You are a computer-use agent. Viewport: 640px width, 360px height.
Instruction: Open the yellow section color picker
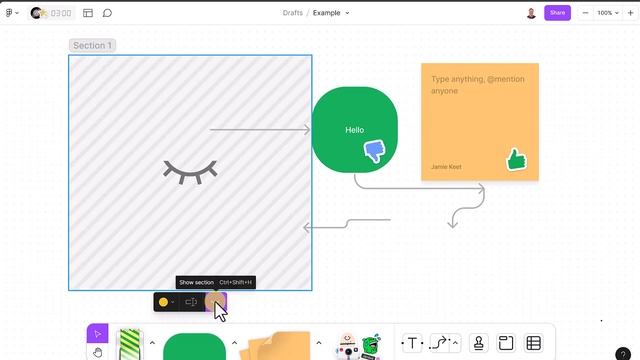tap(167, 302)
